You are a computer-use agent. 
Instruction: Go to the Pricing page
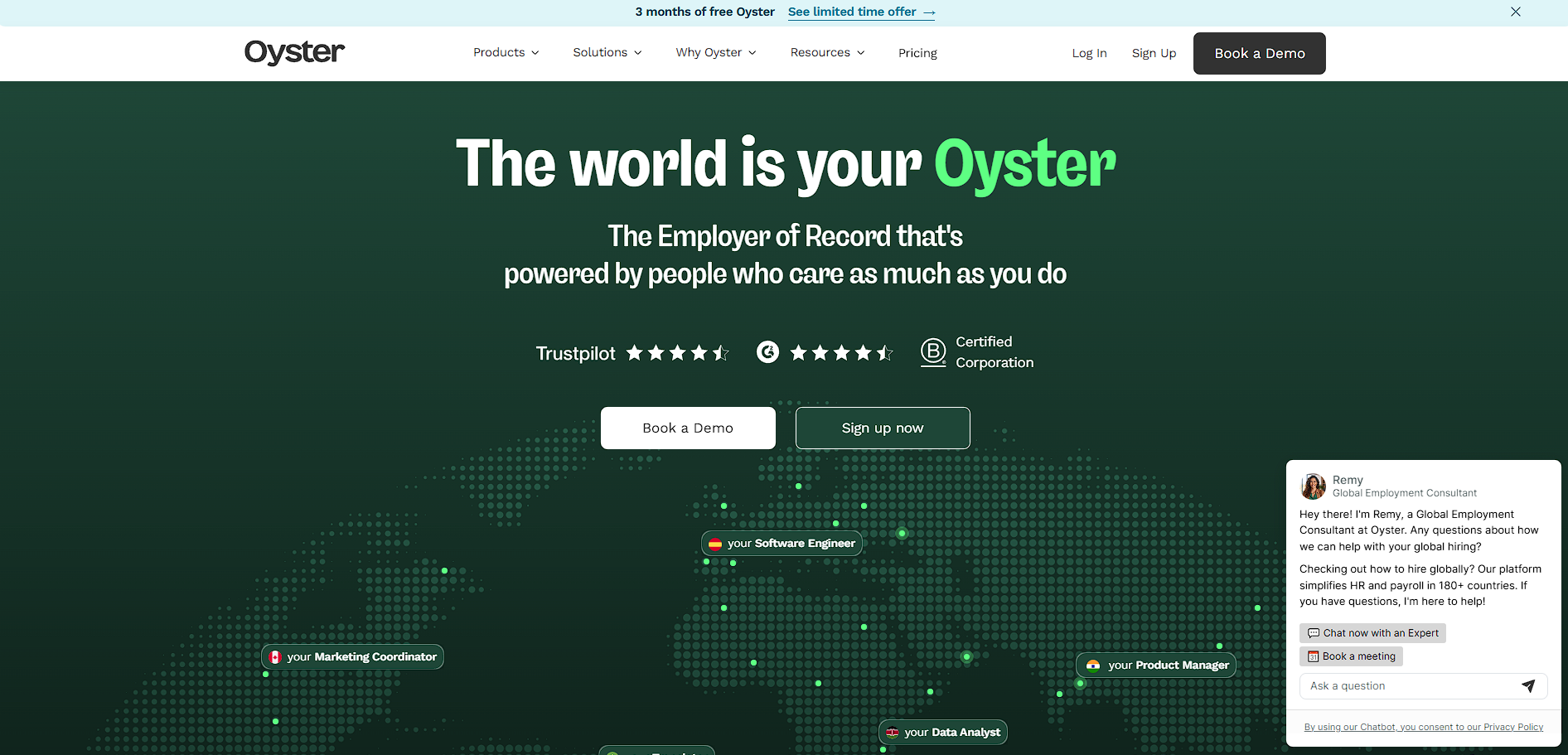[917, 53]
